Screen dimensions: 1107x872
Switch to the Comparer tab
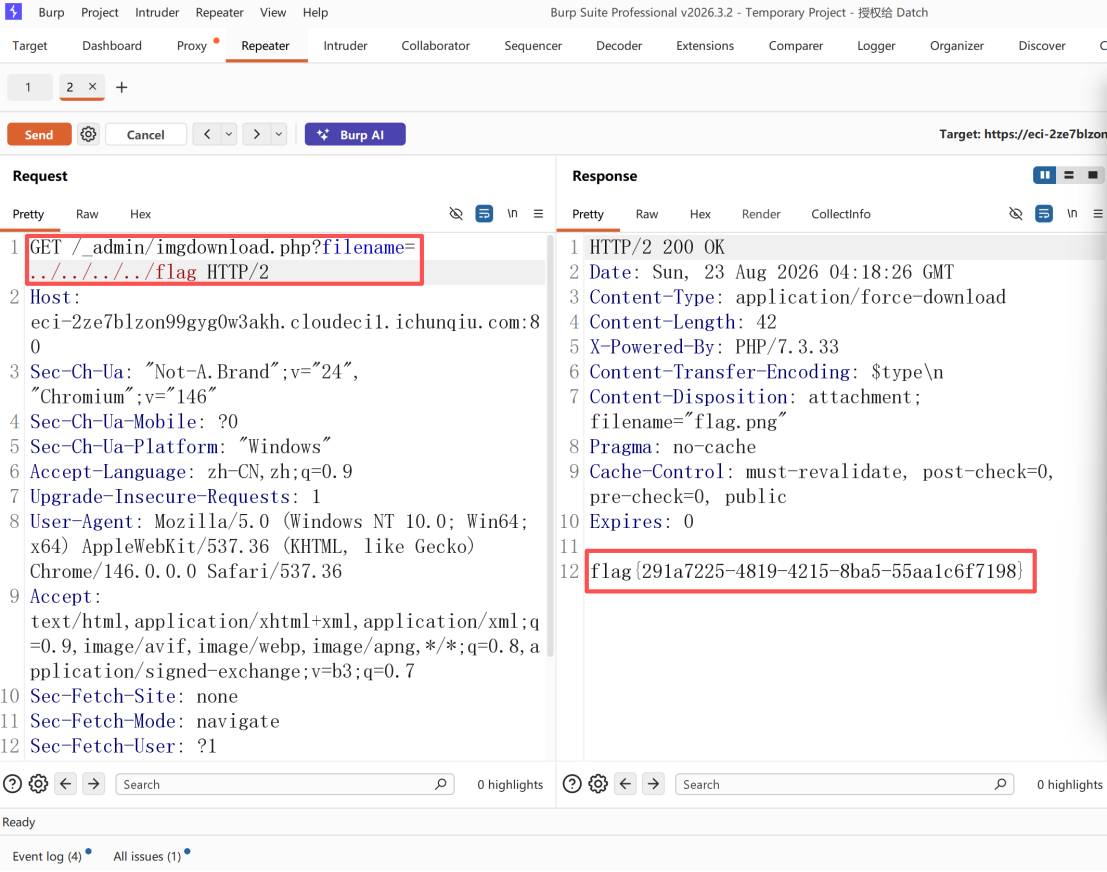(x=796, y=45)
